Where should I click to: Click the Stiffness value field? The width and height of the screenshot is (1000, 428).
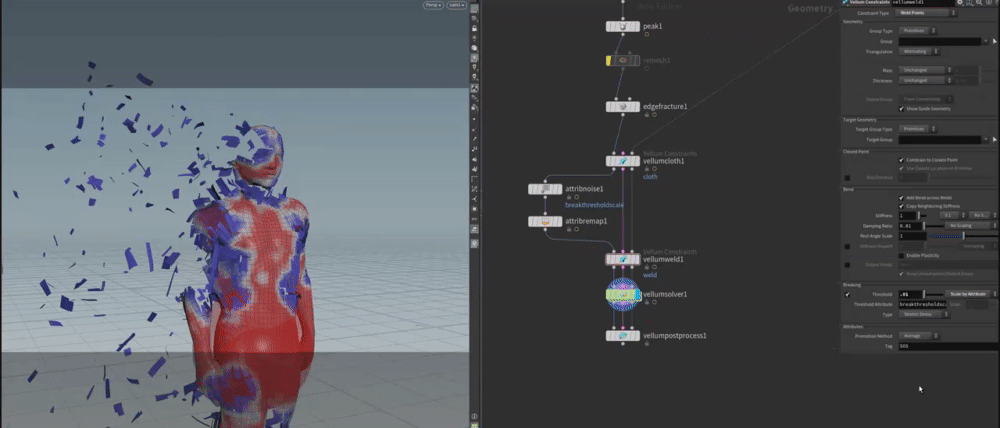908,216
